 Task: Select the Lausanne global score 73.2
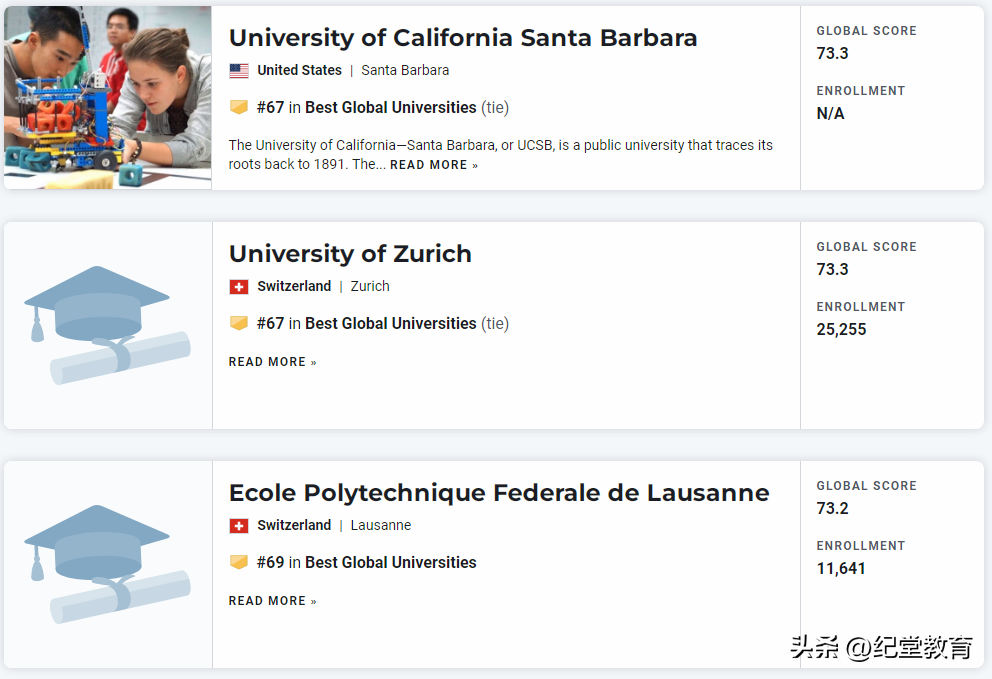832,509
